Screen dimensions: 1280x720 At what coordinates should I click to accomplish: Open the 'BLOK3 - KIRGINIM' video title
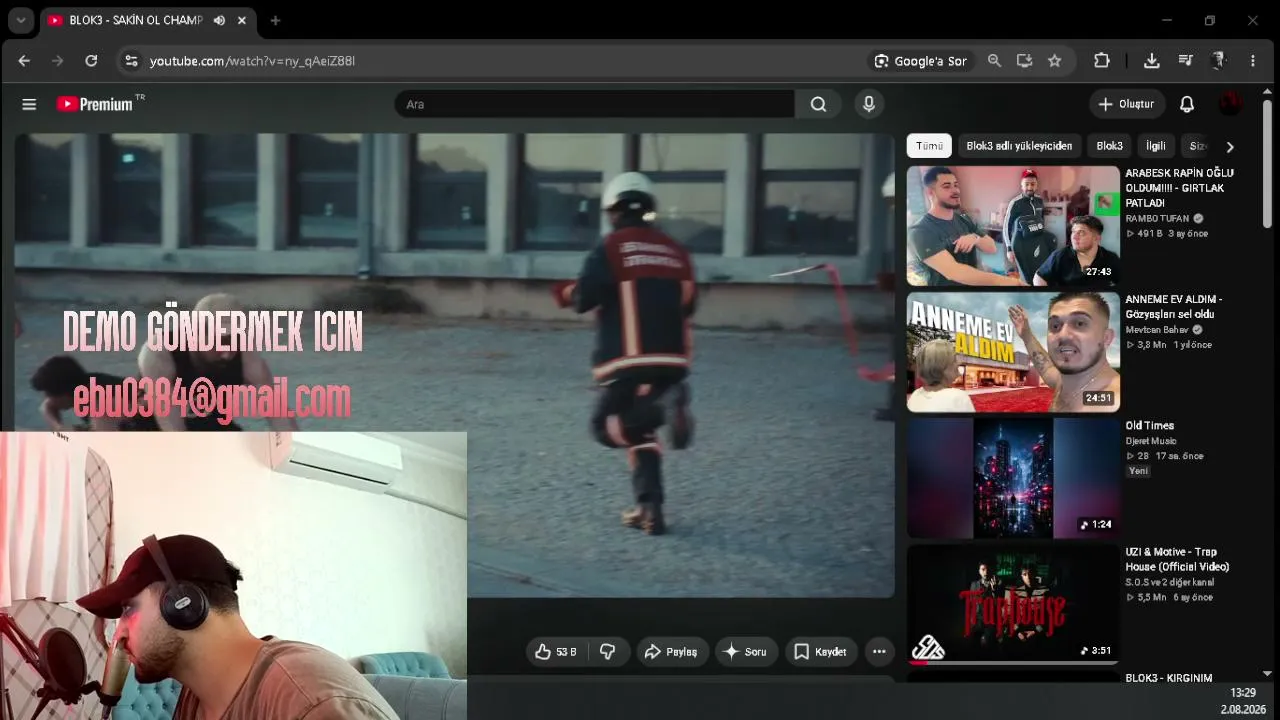click(x=1169, y=678)
